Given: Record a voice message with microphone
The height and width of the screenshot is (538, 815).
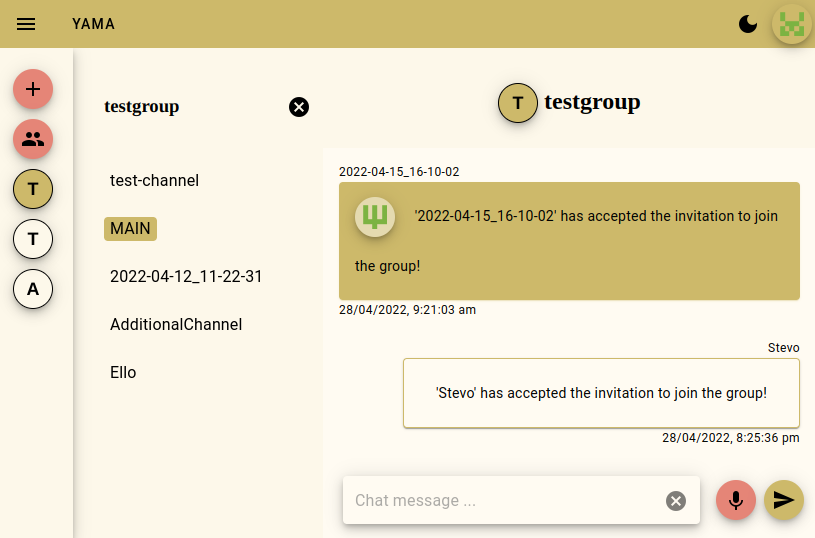Looking at the screenshot, I should 736,500.
